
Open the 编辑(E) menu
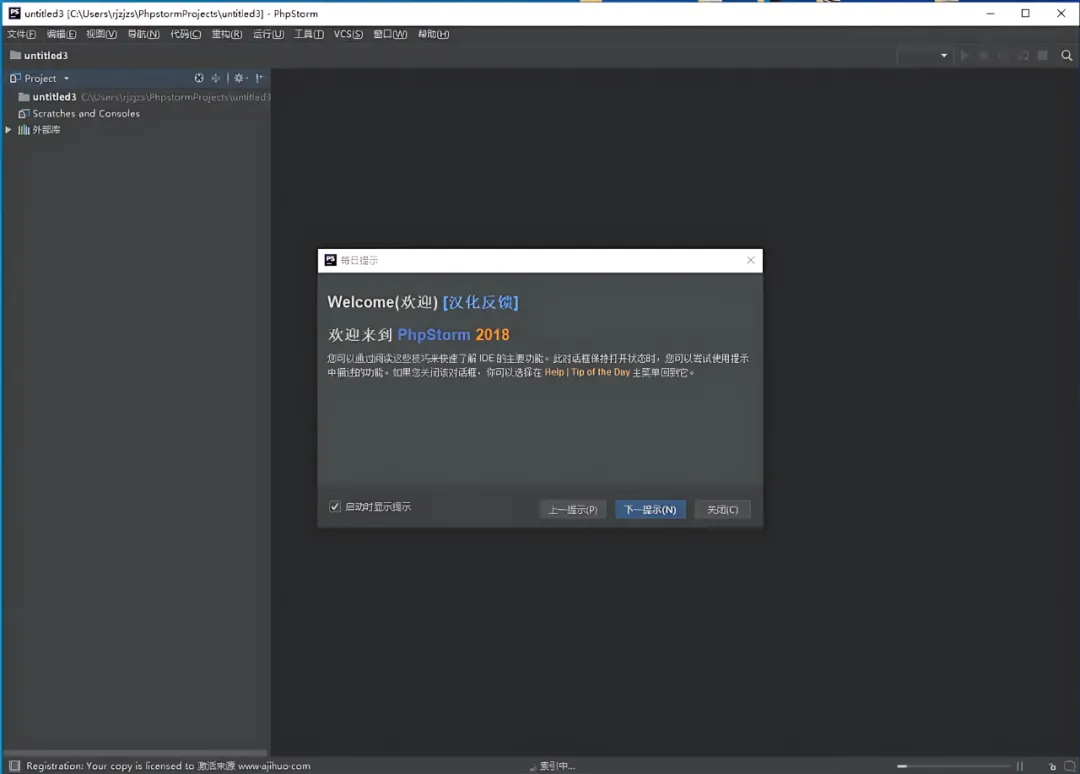tap(61, 34)
